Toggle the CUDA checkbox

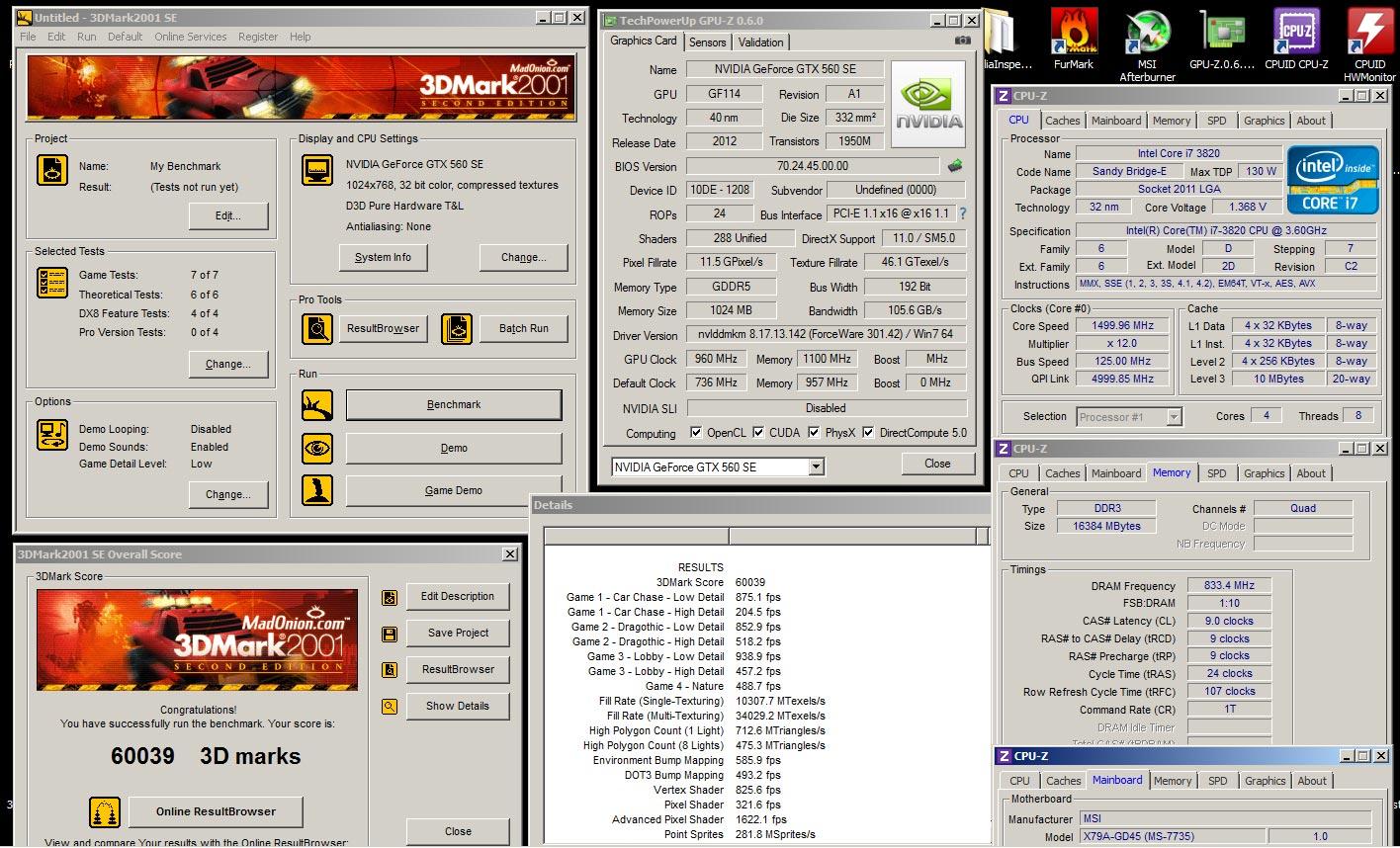click(758, 433)
